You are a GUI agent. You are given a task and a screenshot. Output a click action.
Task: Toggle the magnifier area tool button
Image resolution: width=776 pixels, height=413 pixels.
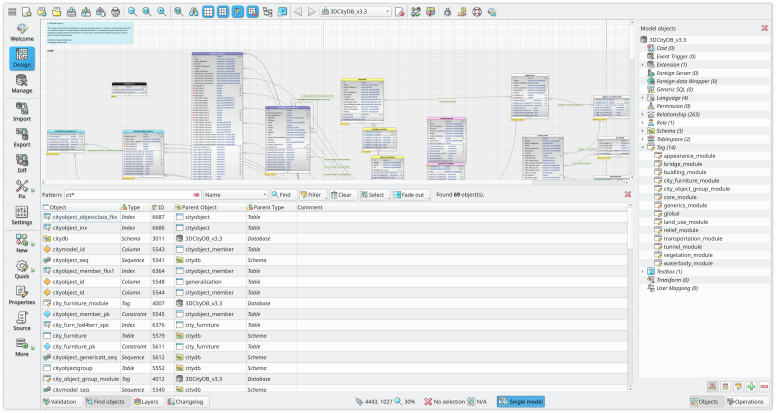coord(238,11)
